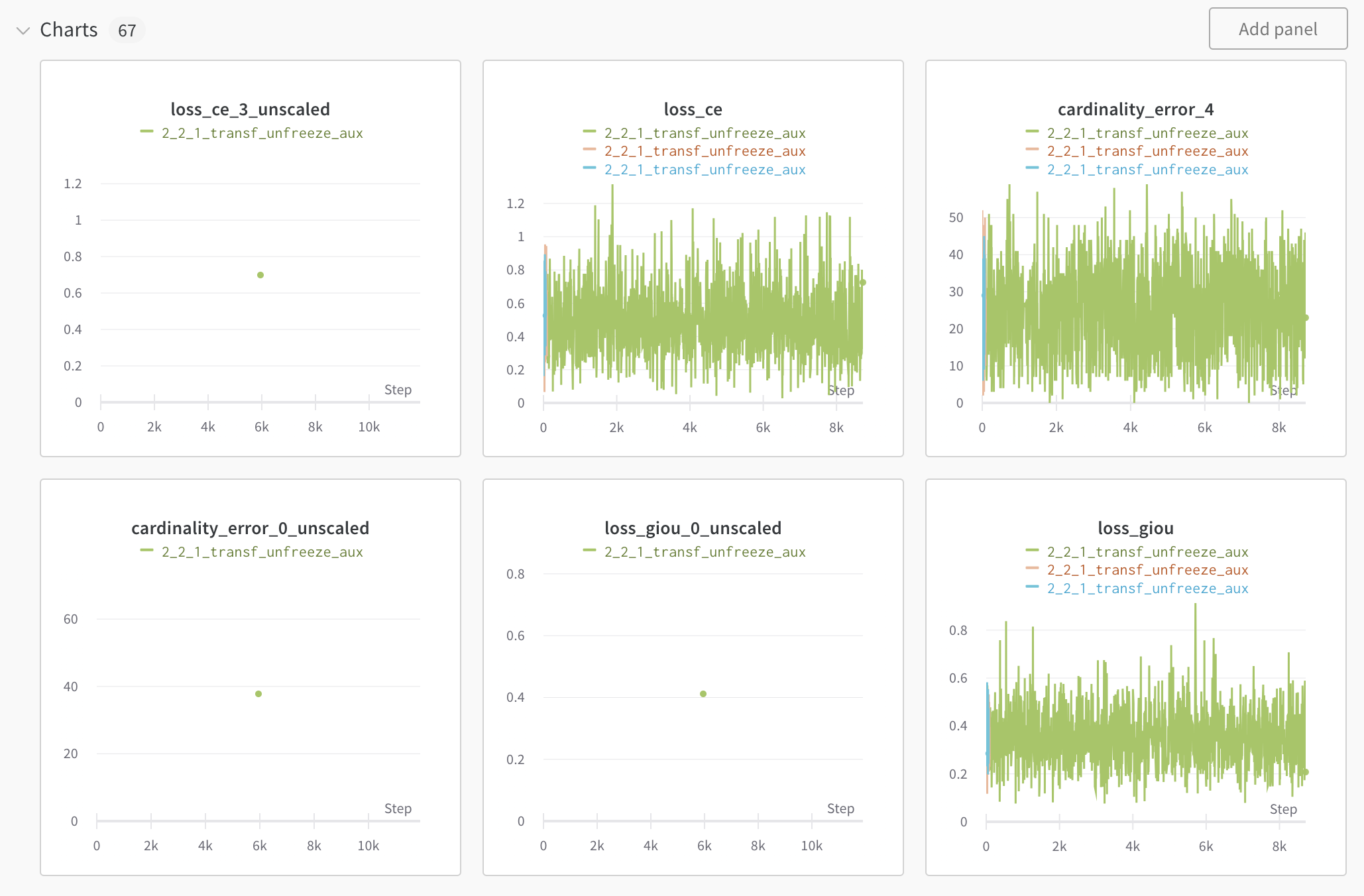
Task: Click the loss_giou_0_unscaled data point
Action: [703, 694]
